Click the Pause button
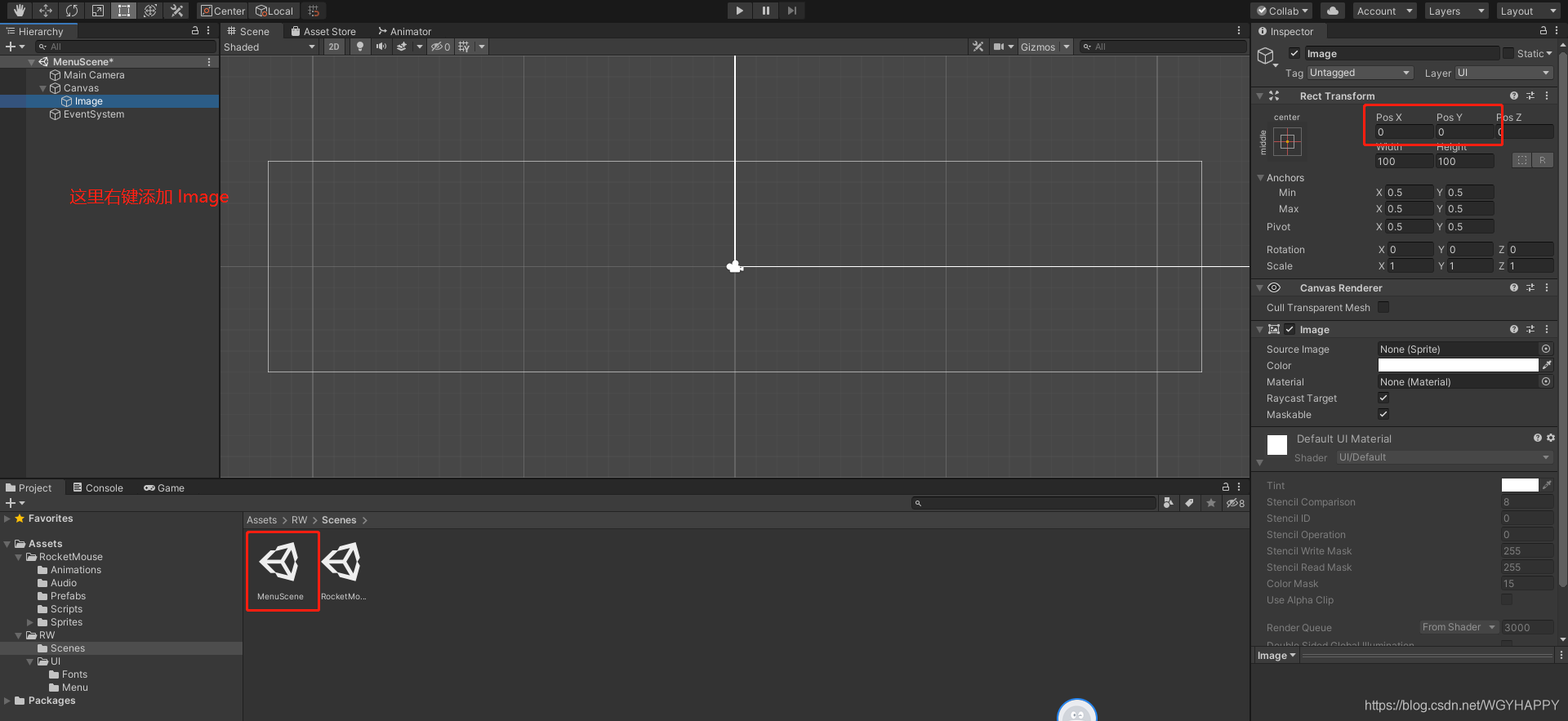The height and width of the screenshot is (721, 1568). (x=765, y=11)
